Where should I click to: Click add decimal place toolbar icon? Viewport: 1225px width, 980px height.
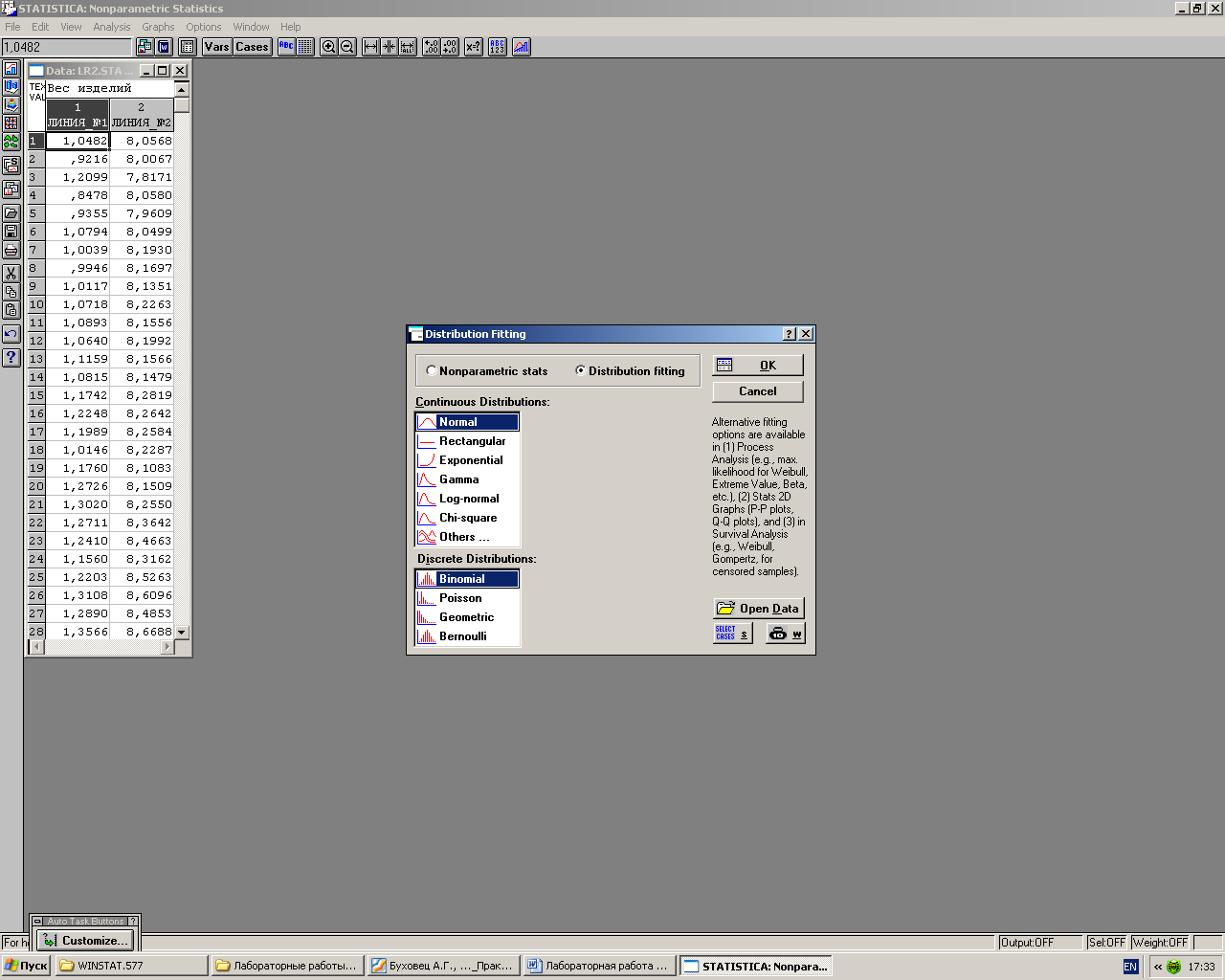(x=432, y=47)
